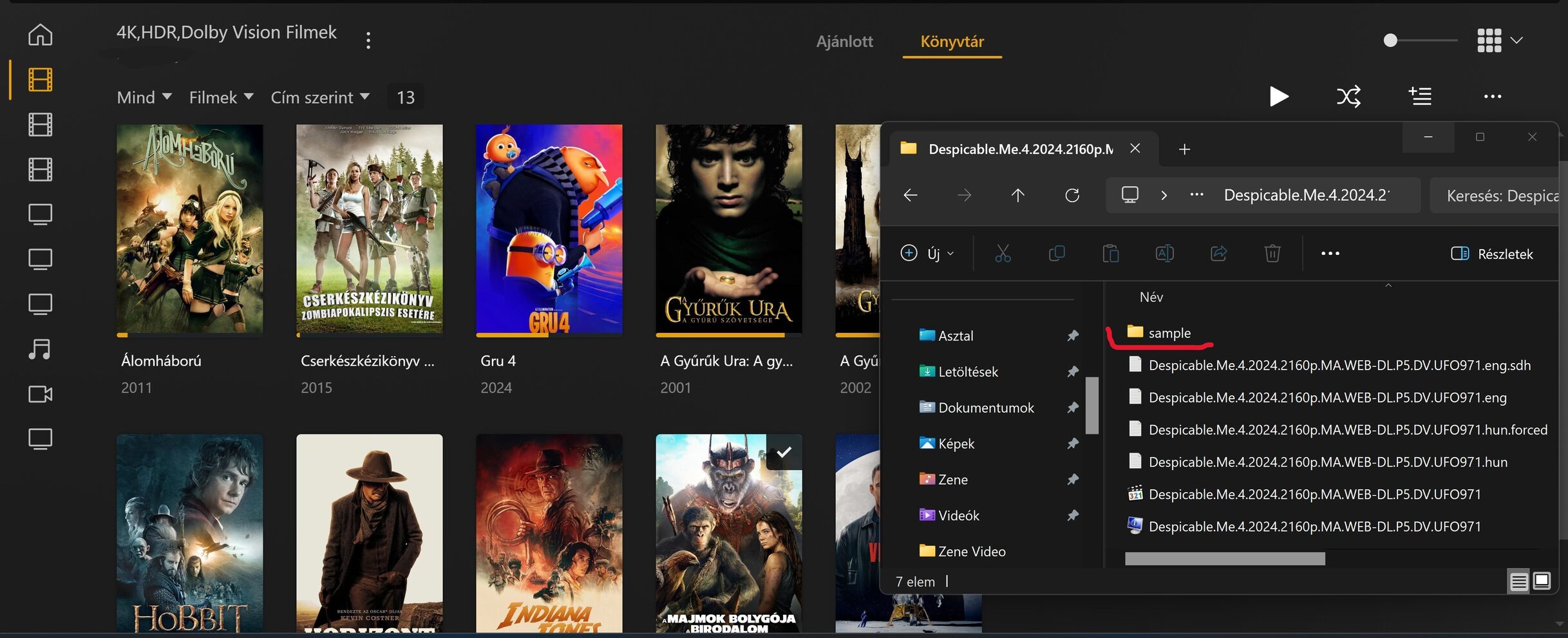Click the Cut scissors icon
Image resolution: width=1568 pixels, height=638 pixels.
click(x=1003, y=254)
